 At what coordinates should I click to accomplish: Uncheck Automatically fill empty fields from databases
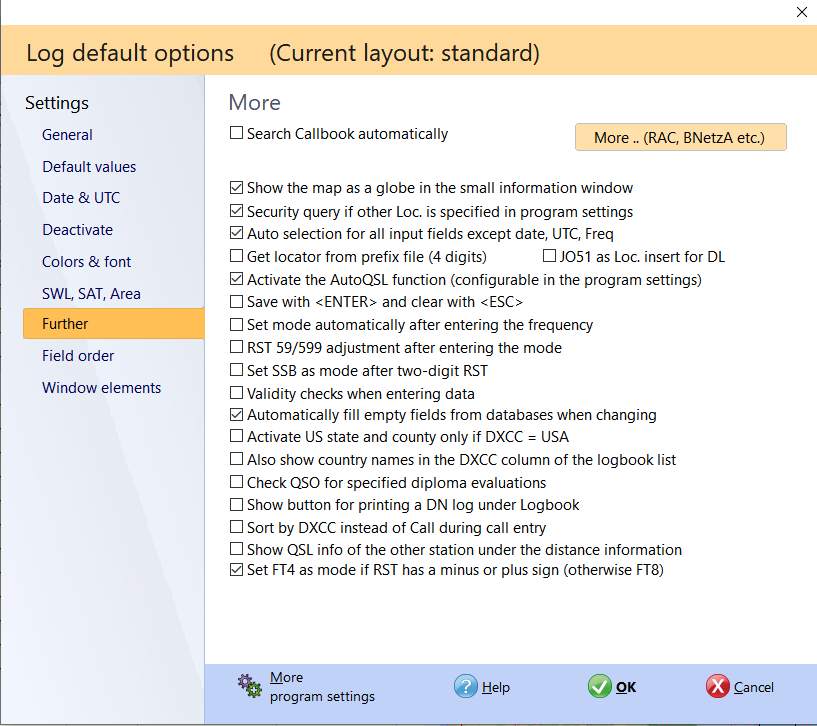(x=236, y=414)
